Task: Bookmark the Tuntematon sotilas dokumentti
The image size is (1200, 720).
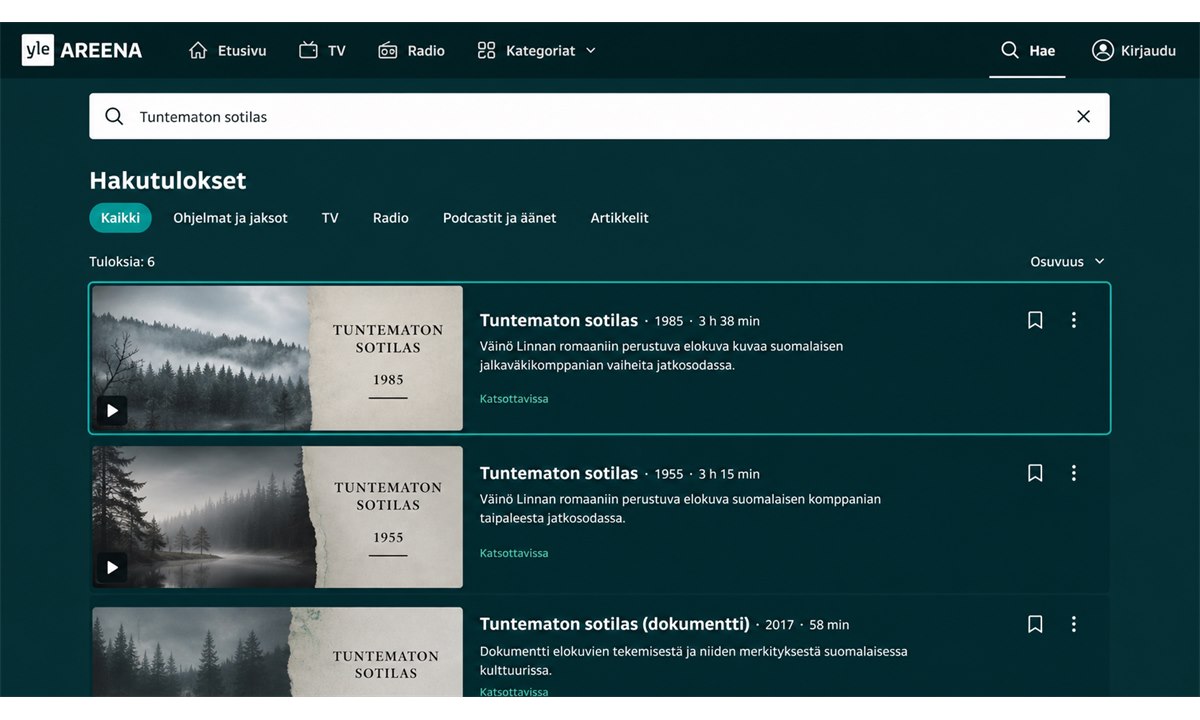Action: (x=1035, y=624)
